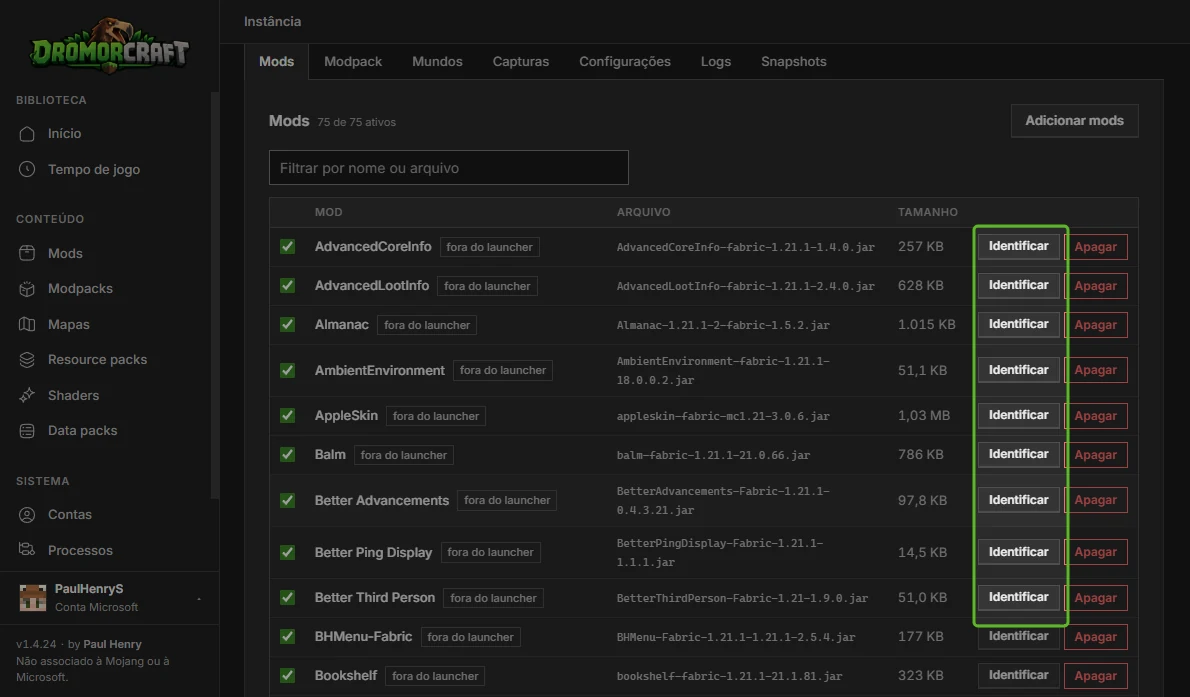Click the Paul Henry author link

[x=112, y=645]
